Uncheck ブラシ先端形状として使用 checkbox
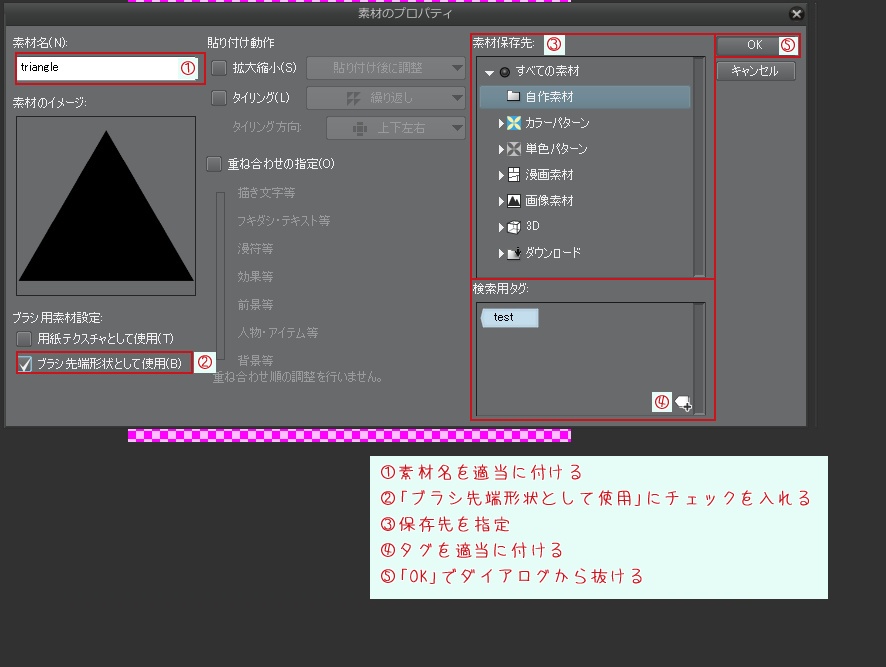Image resolution: width=886 pixels, height=667 pixels. click(25, 364)
